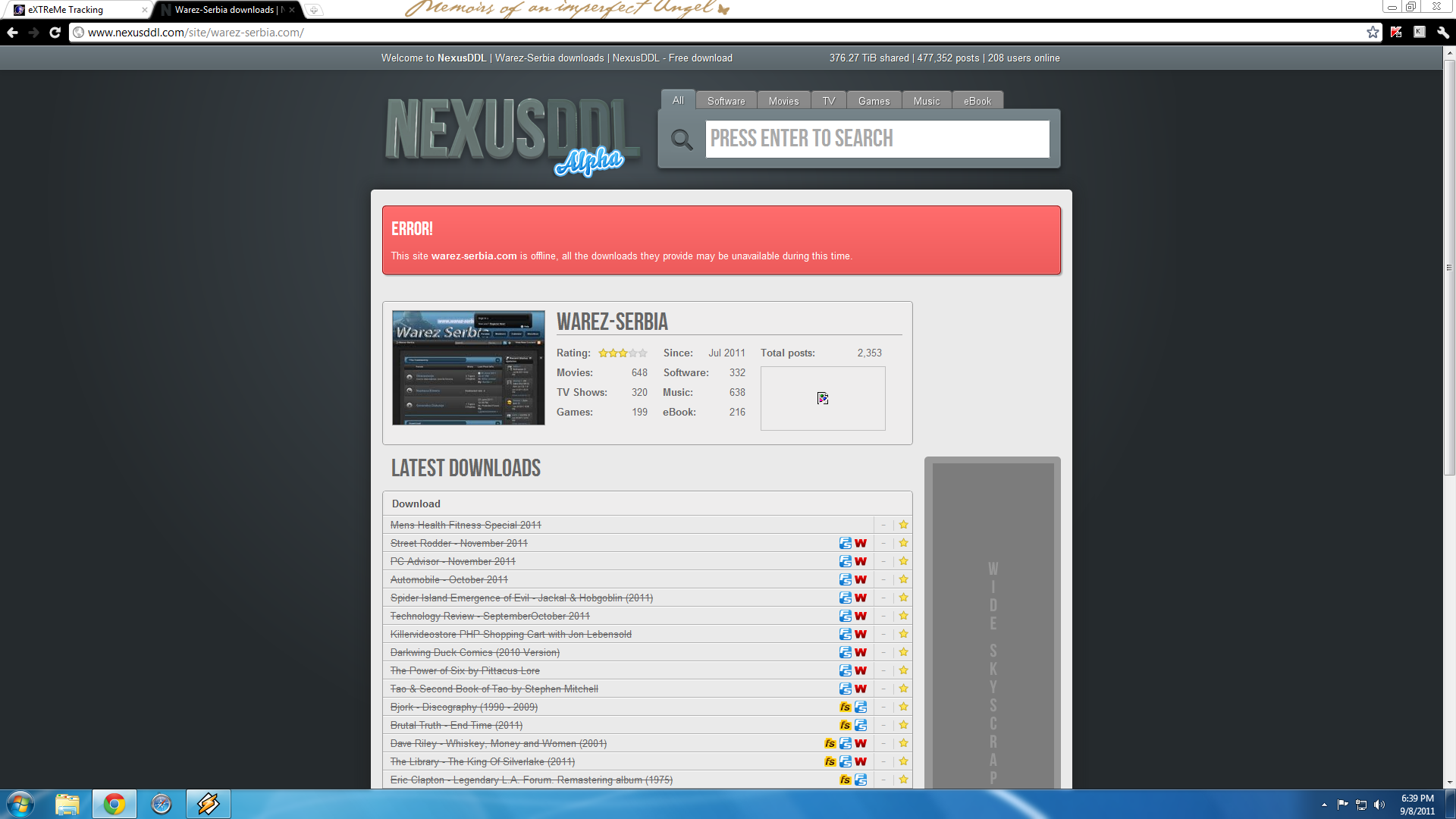The width and height of the screenshot is (1456, 819).
Task: Toggle favorite star for Automobile - October 2011
Action: pos(903,579)
